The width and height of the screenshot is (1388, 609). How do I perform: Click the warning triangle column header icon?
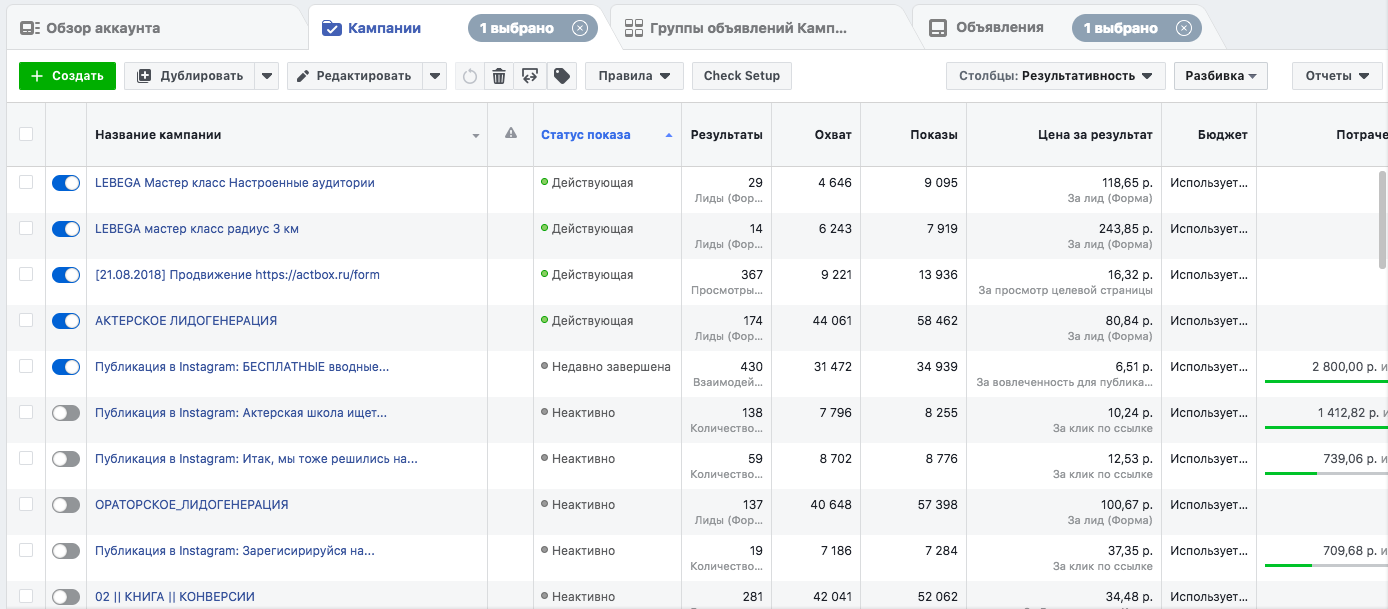coord(511,134)
